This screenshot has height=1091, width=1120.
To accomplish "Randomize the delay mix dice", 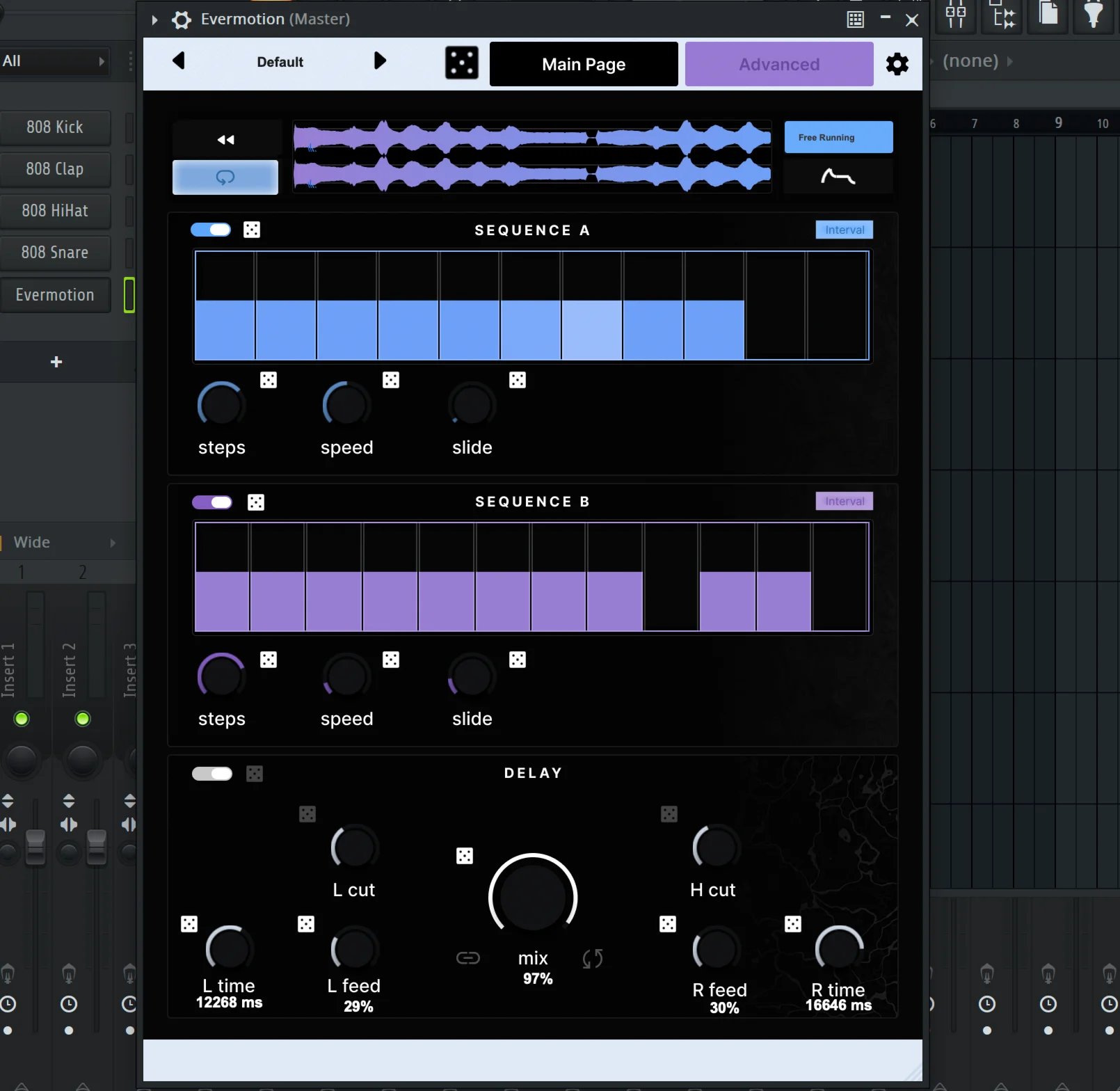I will click(x=465, y=856).
